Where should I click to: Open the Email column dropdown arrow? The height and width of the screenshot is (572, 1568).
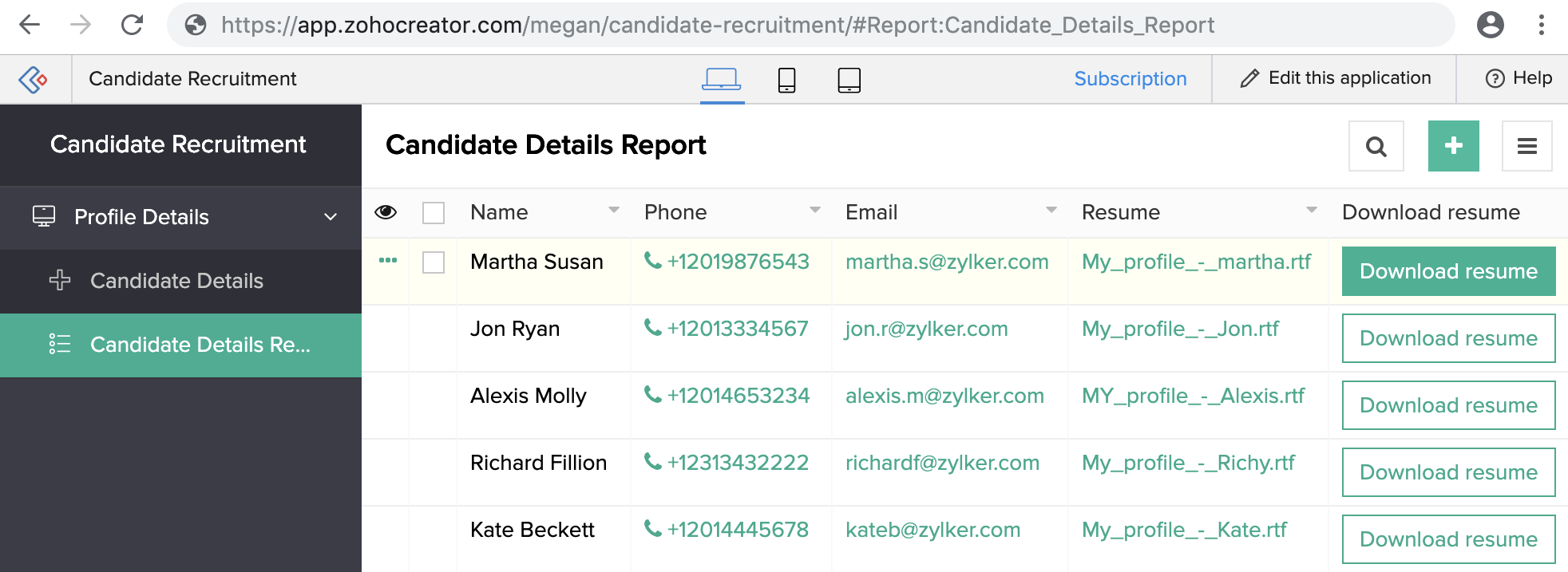[1051, 211]
